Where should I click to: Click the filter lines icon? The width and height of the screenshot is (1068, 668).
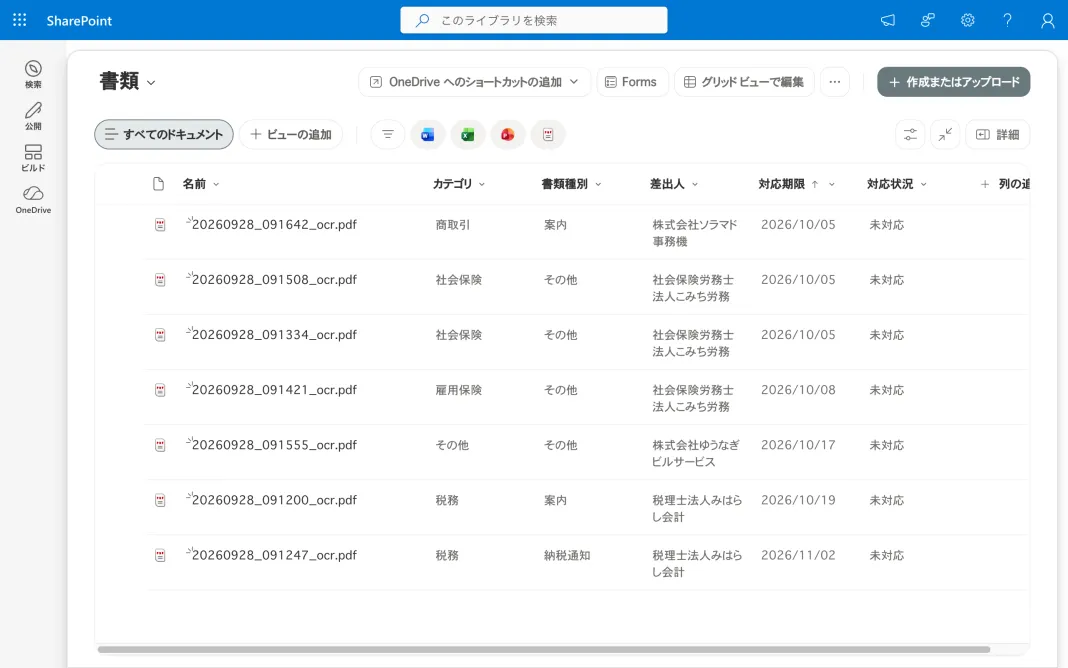(x=388, y=135)
